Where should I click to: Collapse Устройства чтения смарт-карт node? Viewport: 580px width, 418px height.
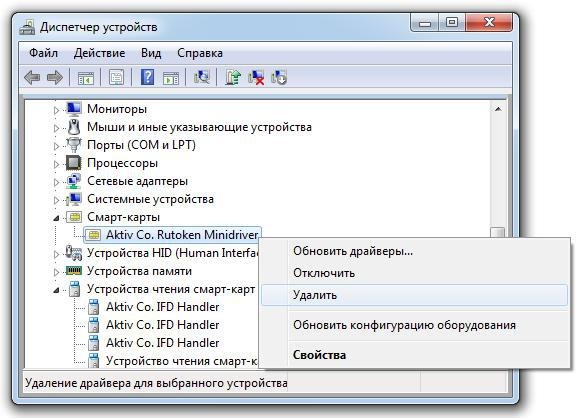pyautogui.click(x=56, y=290)
